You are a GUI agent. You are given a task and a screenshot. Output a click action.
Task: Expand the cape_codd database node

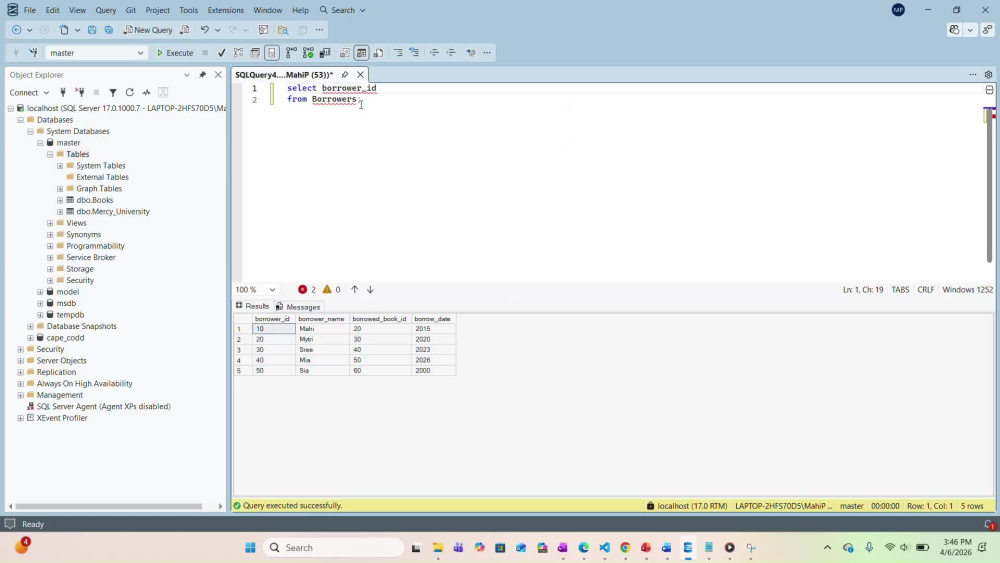pos(31,338)
